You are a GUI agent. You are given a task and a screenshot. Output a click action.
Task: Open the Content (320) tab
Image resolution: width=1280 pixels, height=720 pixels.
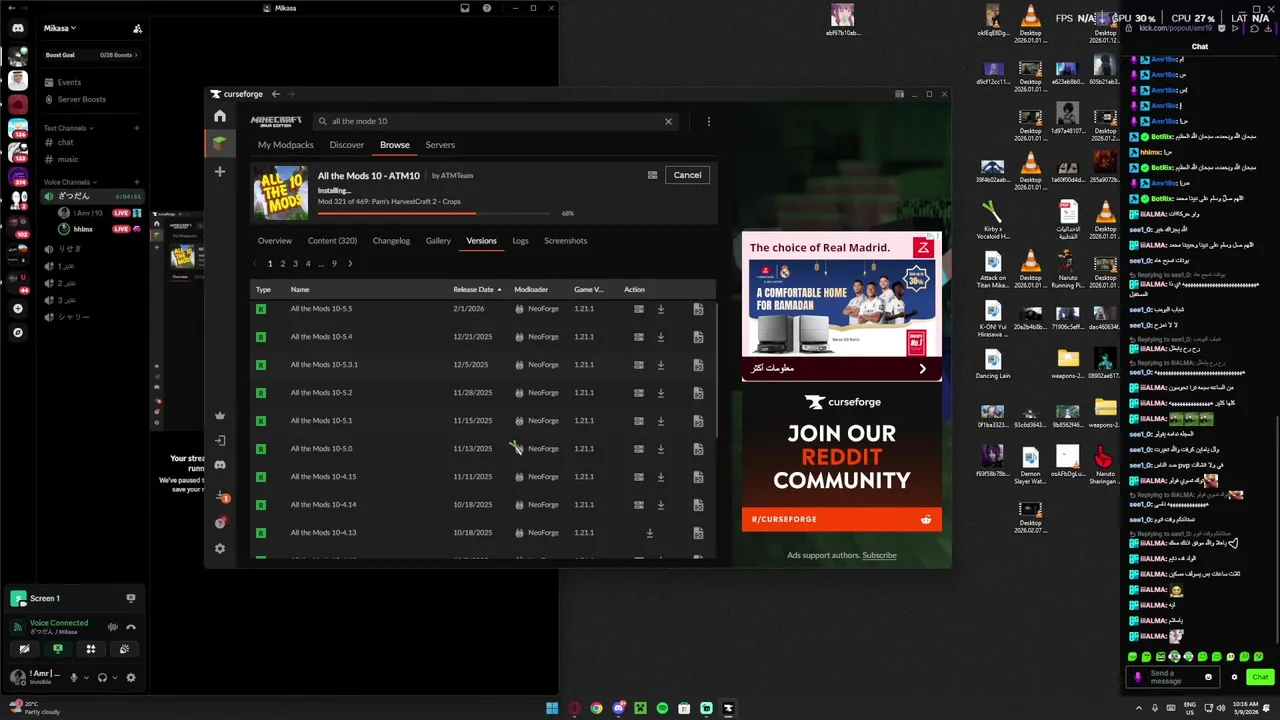tap(332, 241)
